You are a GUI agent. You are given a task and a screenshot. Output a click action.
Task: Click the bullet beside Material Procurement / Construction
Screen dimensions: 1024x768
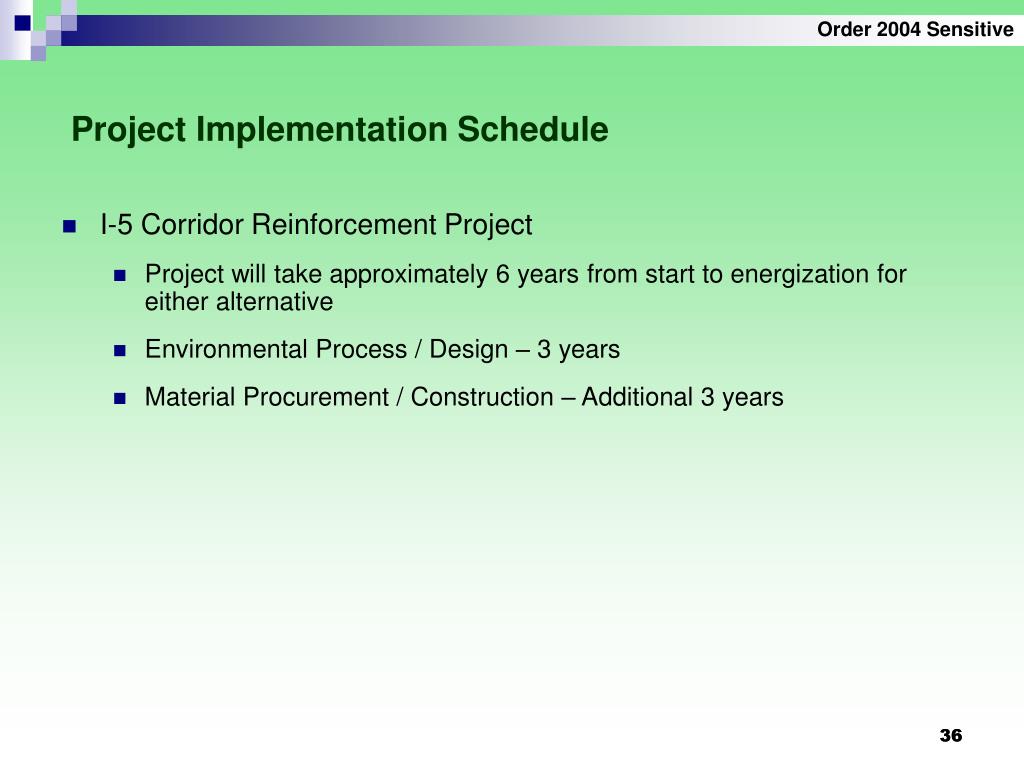pos(119,398)
